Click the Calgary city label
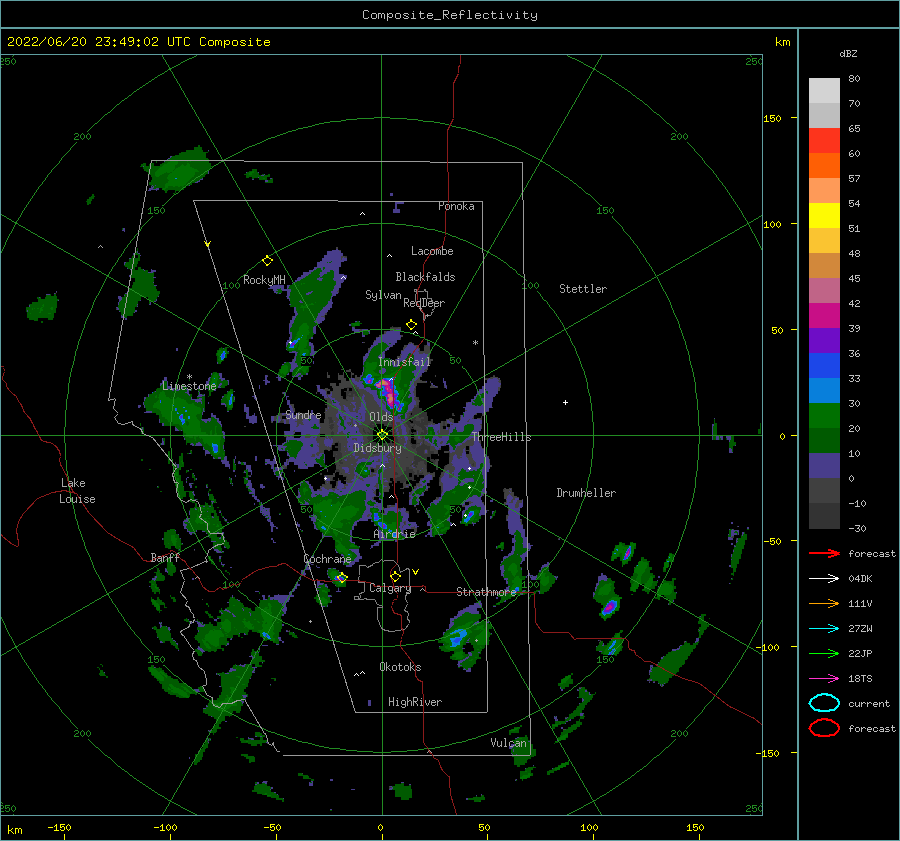 [390, 588]
